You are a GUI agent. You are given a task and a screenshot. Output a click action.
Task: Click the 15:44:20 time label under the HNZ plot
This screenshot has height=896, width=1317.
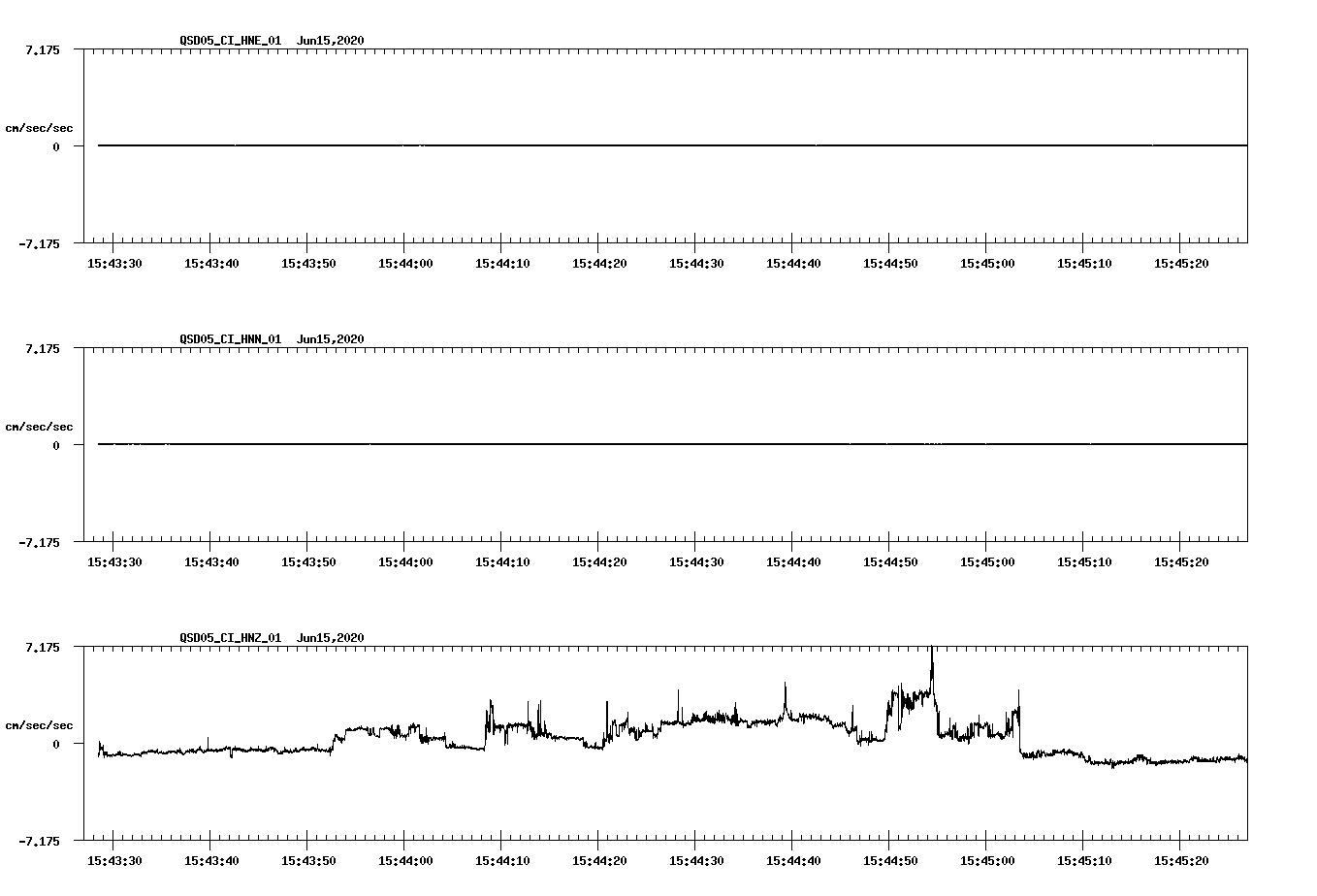(599, 860)
